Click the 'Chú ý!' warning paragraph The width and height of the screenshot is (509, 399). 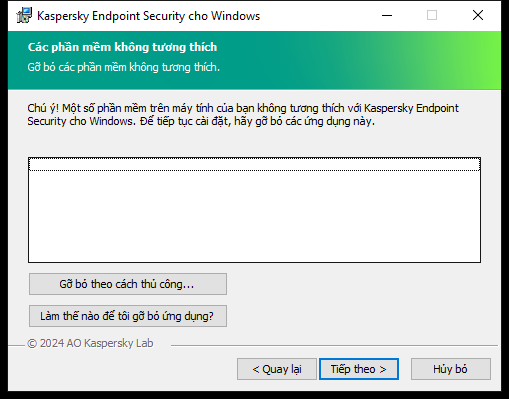click(x=243, y=115)
